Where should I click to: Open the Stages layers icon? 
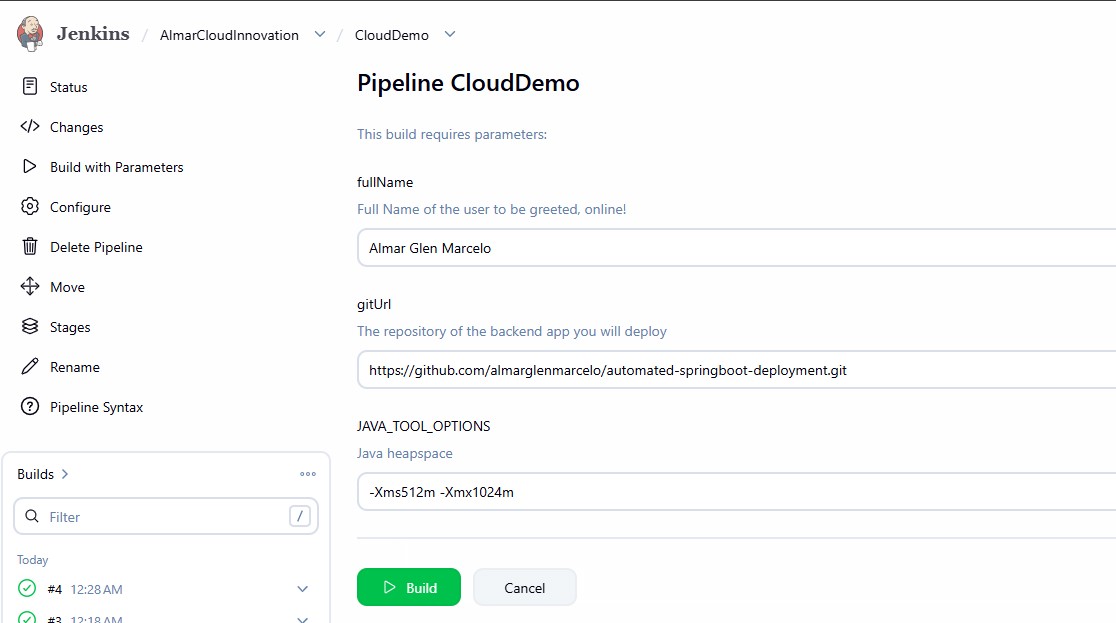coord(31,327)
